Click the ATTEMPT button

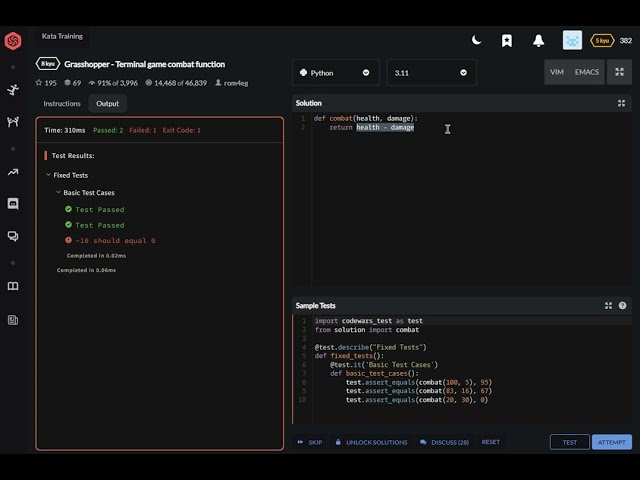click(x=611, y=442)
